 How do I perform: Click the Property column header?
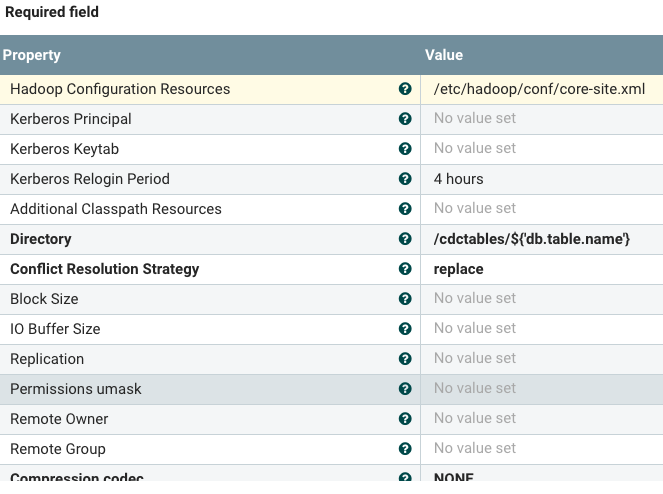(x=32, y=55)
